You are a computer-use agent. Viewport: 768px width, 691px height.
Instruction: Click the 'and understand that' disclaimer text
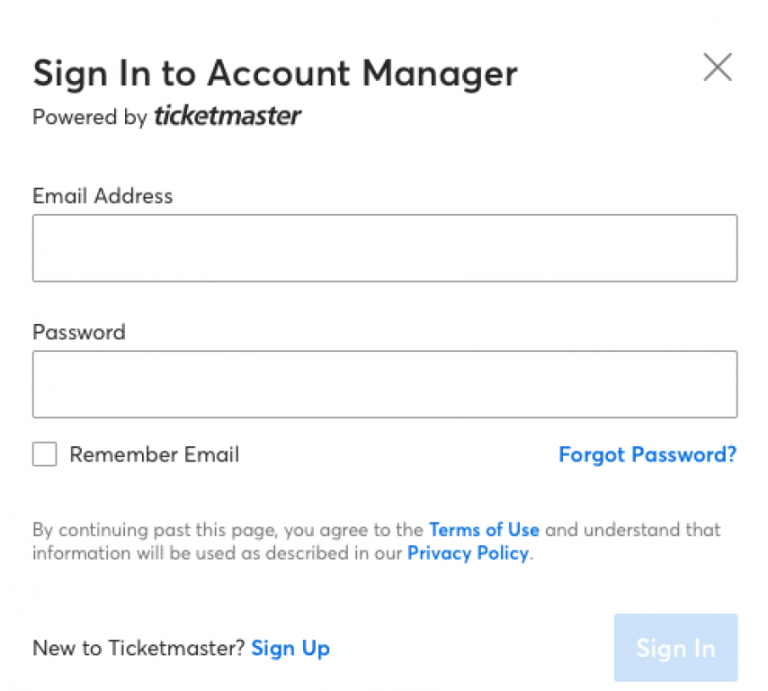pos(633,529)
